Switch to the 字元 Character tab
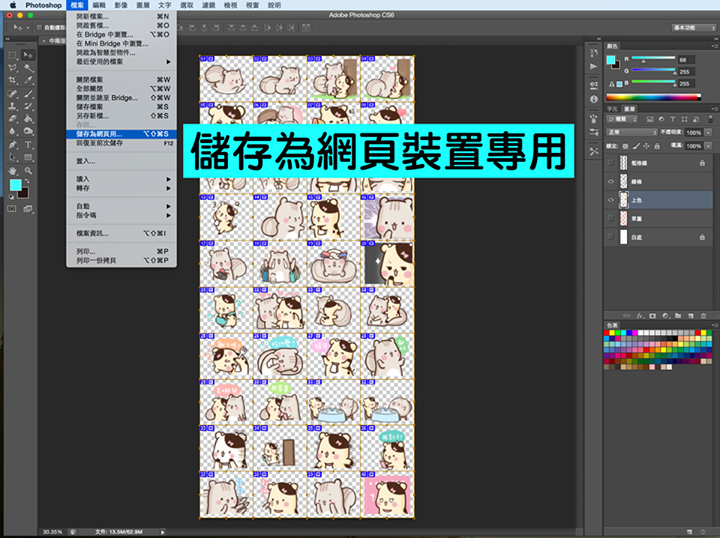Viewport: 720px width, 538px height. click(612, 109)
